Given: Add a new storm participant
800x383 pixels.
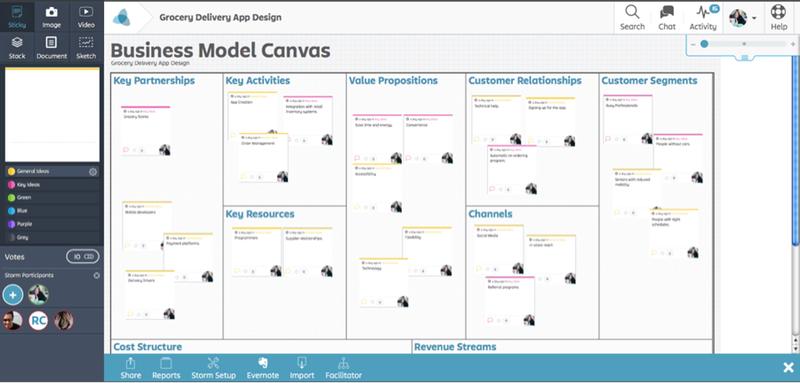Looking at the screenshot, I should 13,295.
